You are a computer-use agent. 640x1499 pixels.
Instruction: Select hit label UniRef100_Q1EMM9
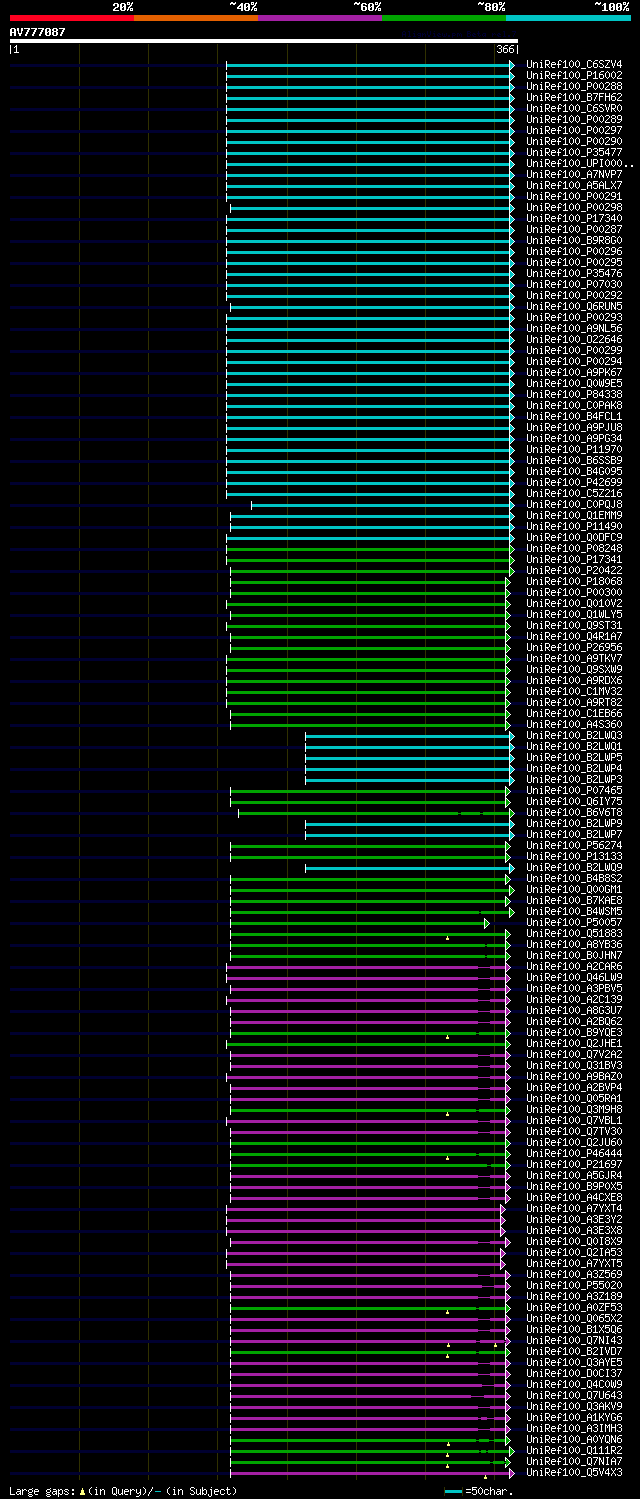[x=574, y=515]
